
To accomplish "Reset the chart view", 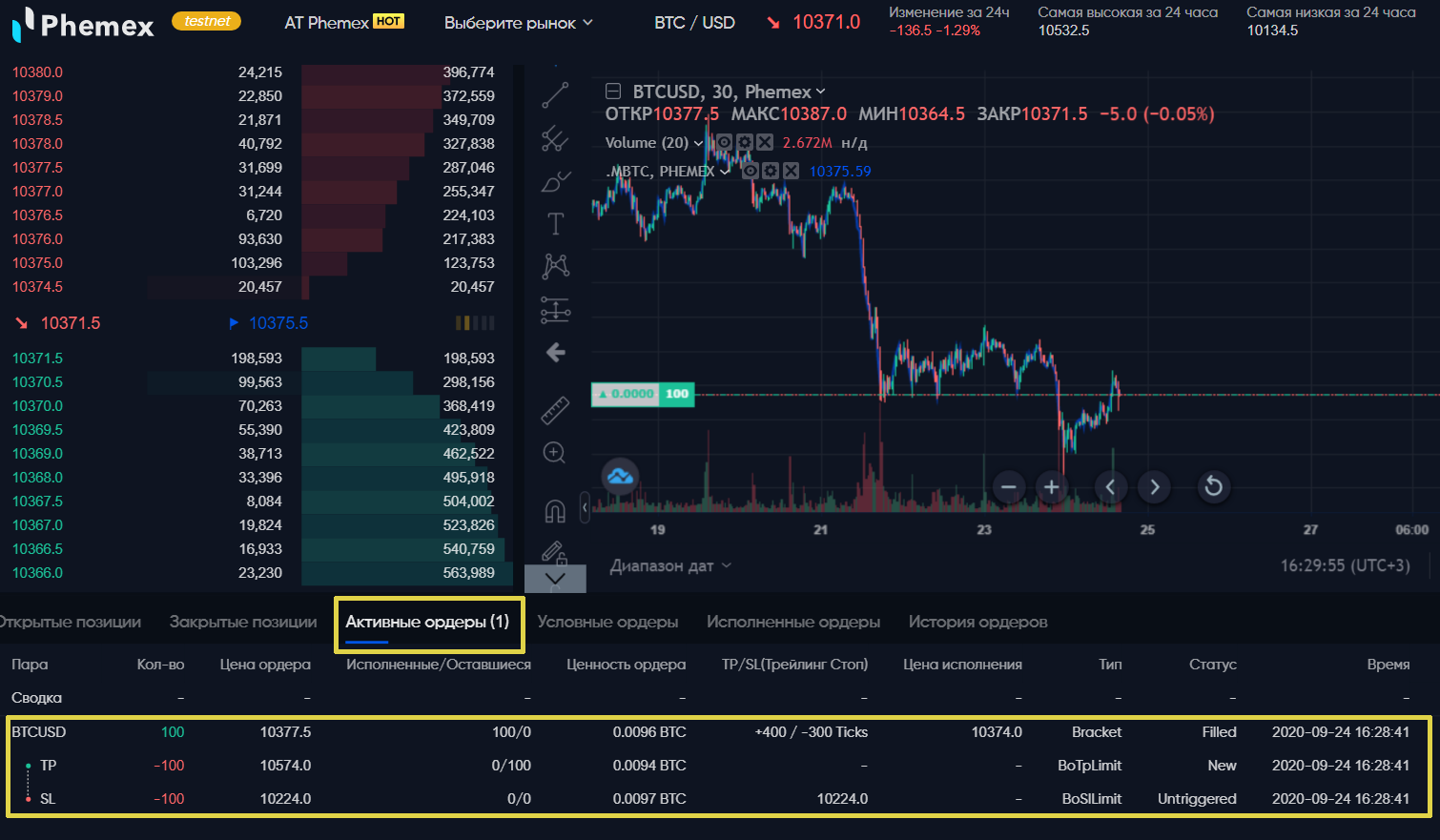I will click(1213, 487).
